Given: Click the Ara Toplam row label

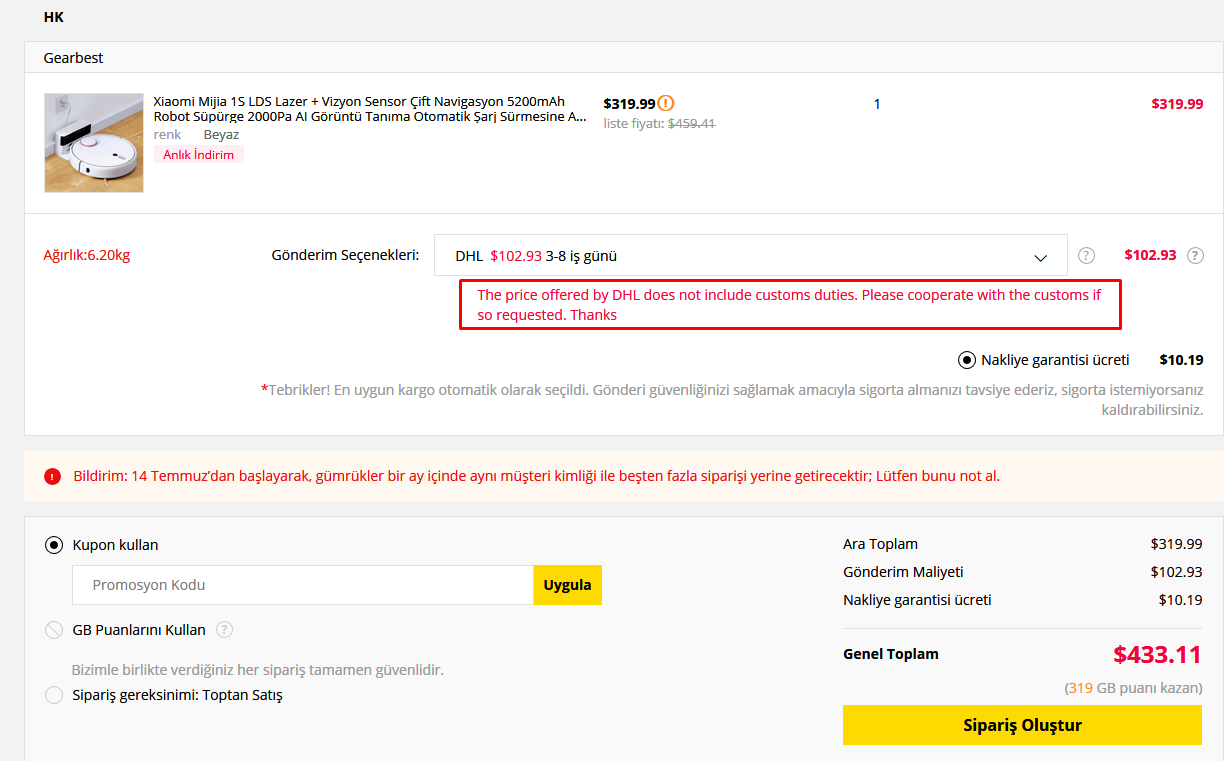Looking at the screenshot, I should [x=881, y=544].
